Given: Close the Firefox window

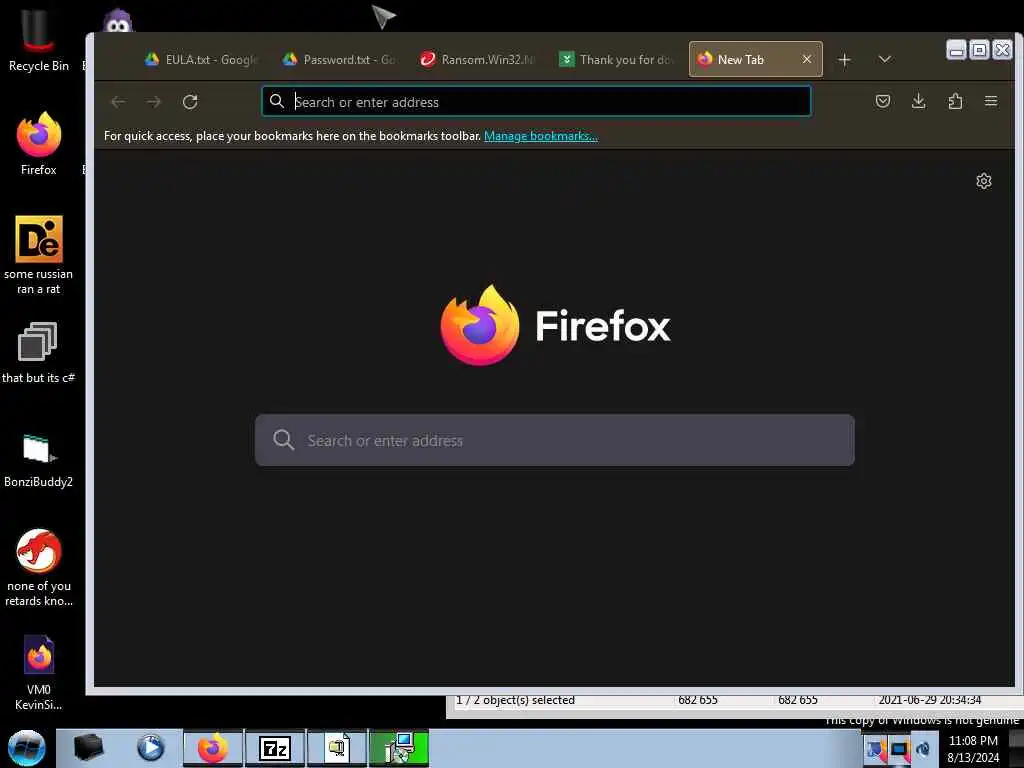Looking at the screenshot, I should click(1002, 50).
